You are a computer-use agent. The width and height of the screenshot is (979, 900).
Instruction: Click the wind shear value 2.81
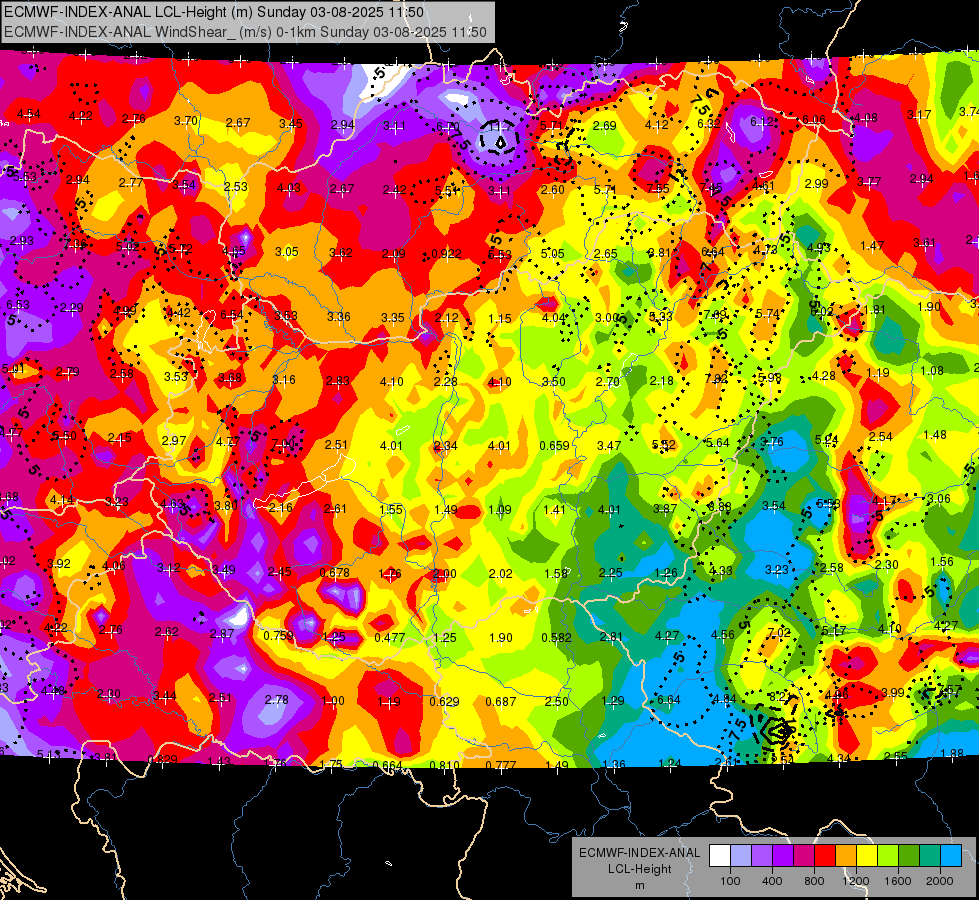point(611,636)
